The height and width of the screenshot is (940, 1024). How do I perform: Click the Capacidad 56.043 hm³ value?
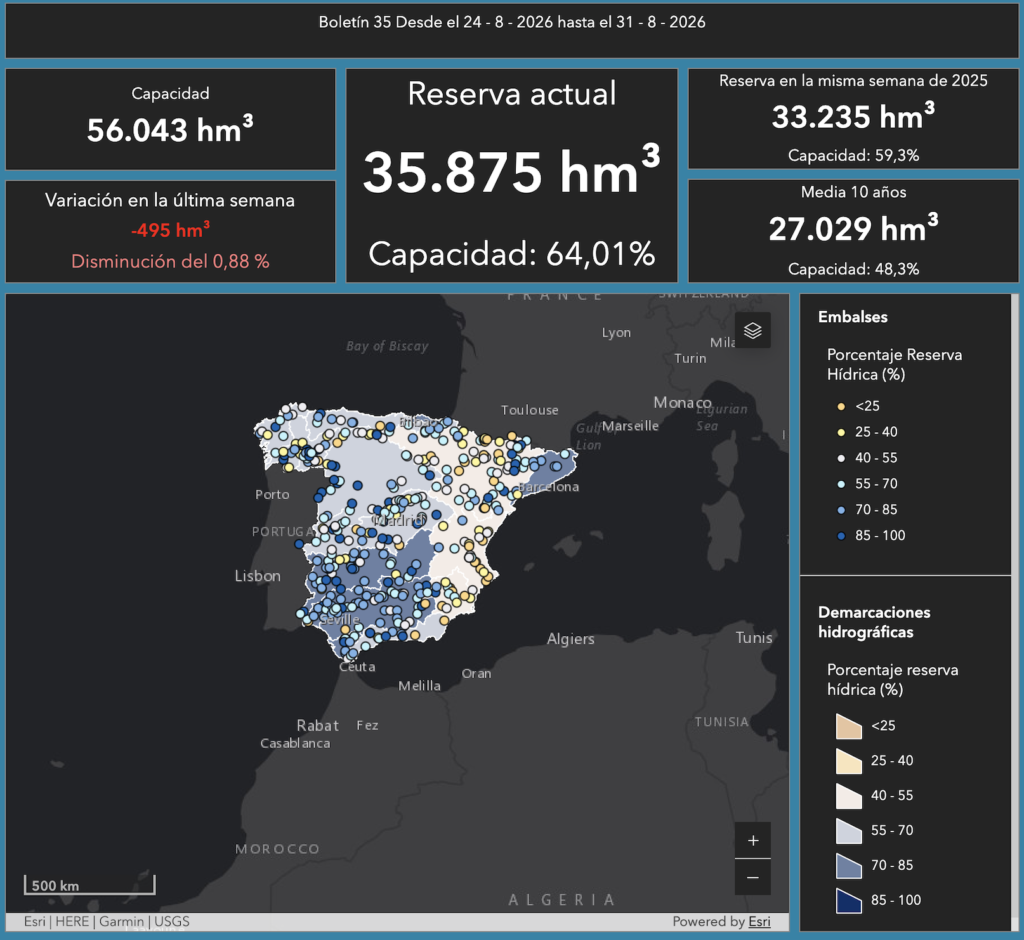click(170, 129)
